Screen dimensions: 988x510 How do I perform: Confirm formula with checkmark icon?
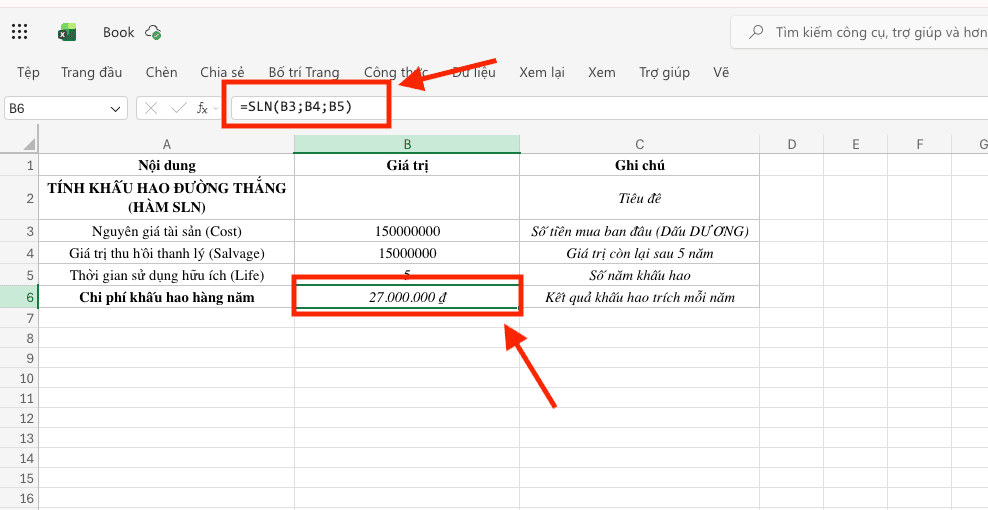coord(179,108)
